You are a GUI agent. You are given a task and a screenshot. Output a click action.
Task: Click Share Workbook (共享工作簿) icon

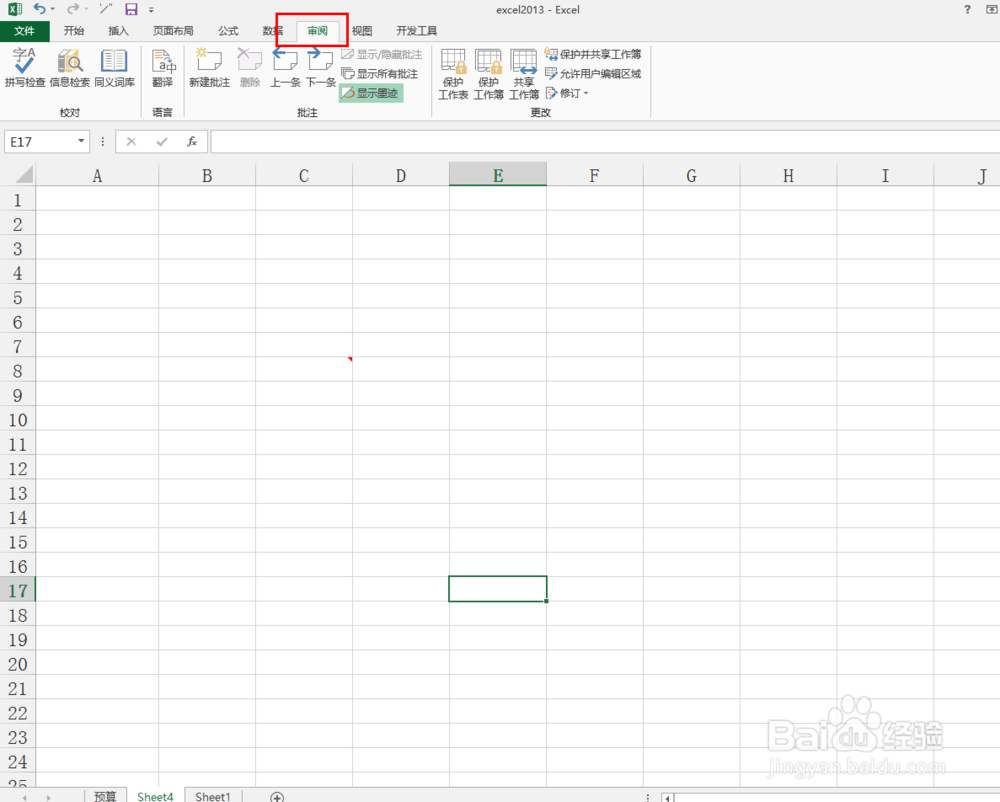click(x=524, y=74)
